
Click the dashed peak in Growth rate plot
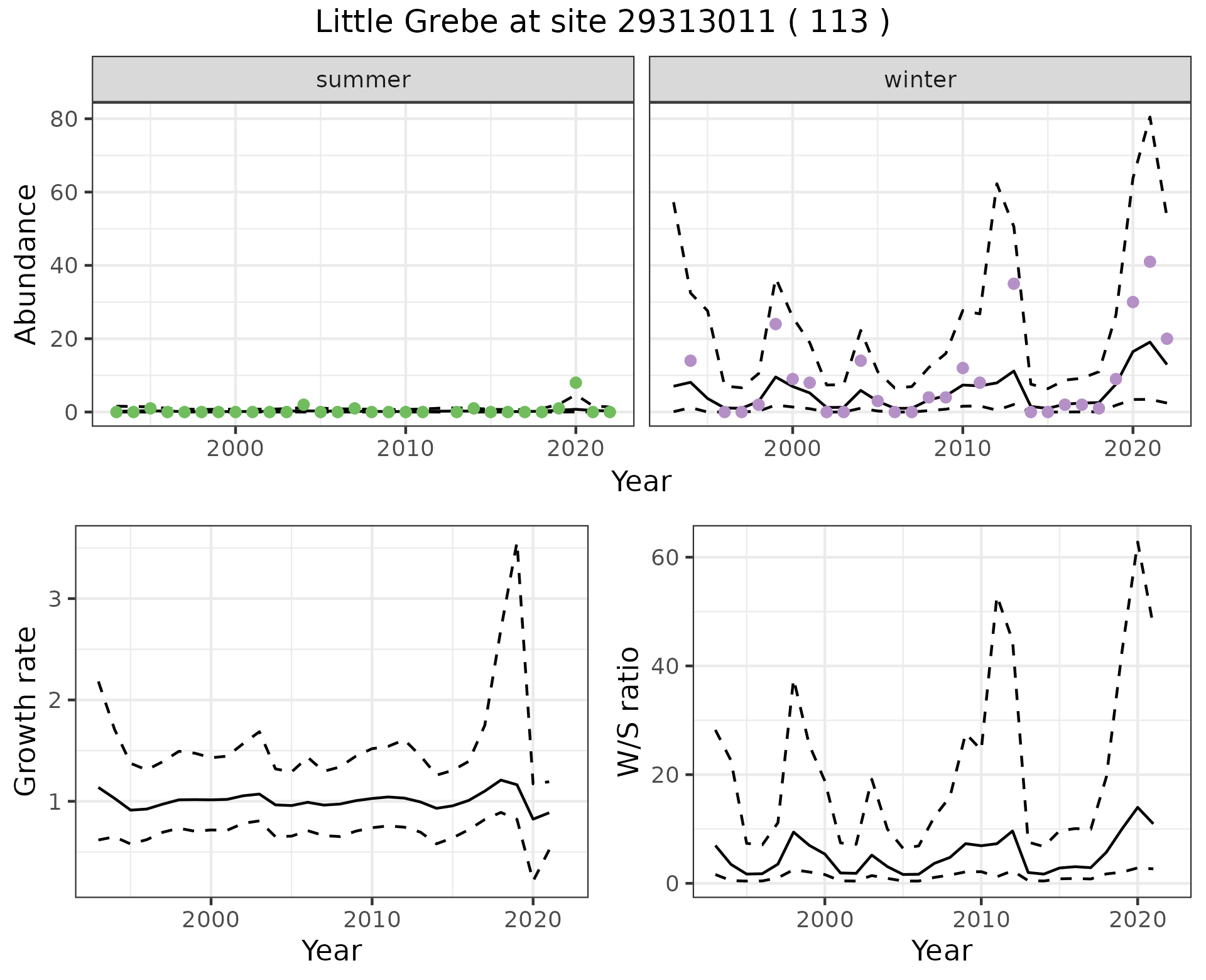tap(516, 547)
